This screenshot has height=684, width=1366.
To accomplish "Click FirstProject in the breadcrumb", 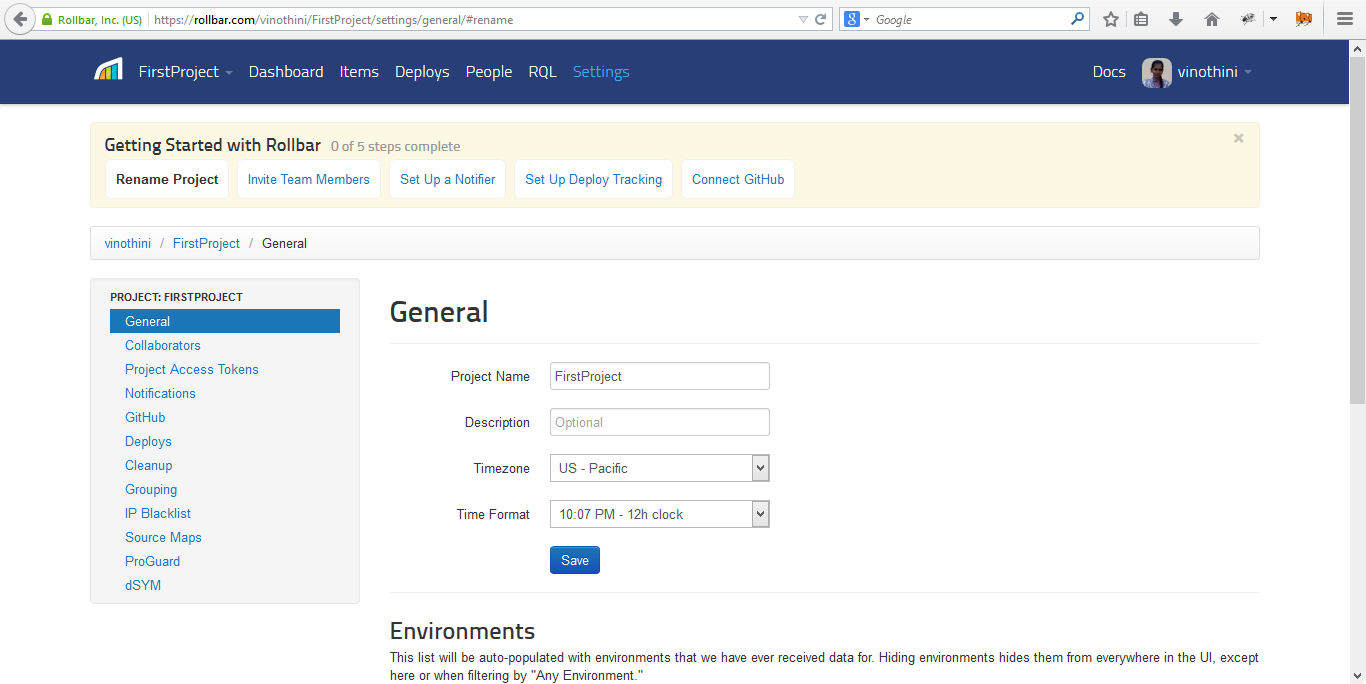I will click(206, 243).
